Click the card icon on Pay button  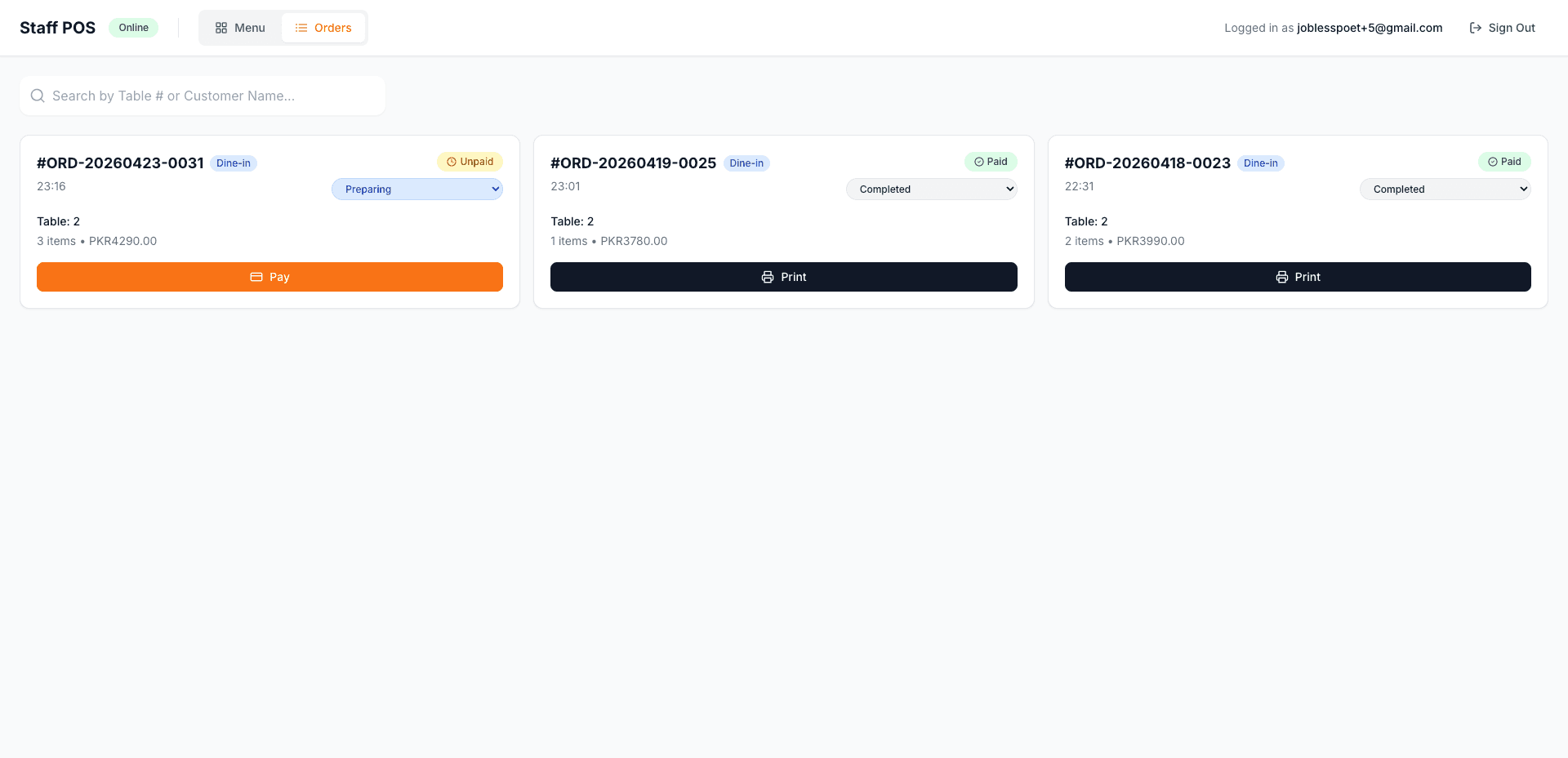click(256, 277)
